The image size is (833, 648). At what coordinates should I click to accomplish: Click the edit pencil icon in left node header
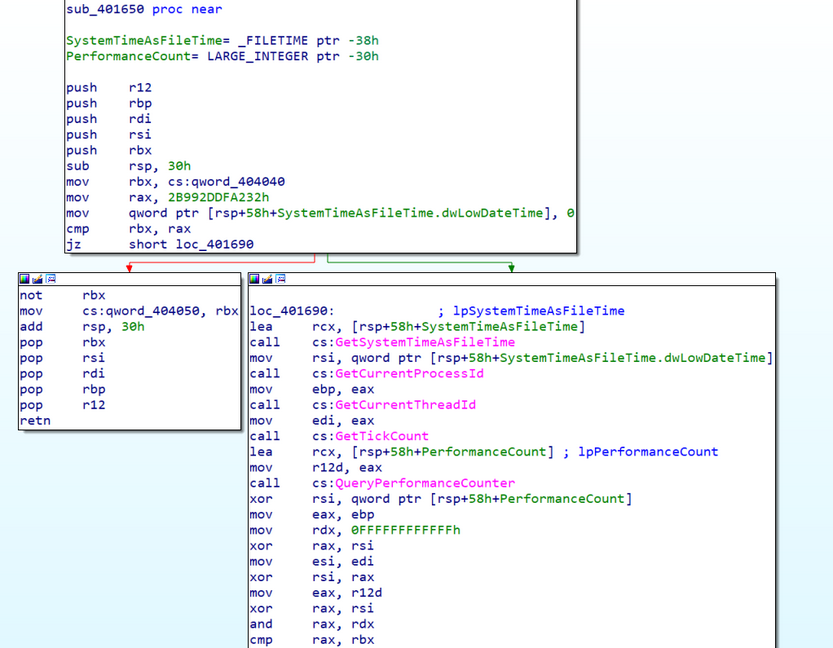[37, 279]
